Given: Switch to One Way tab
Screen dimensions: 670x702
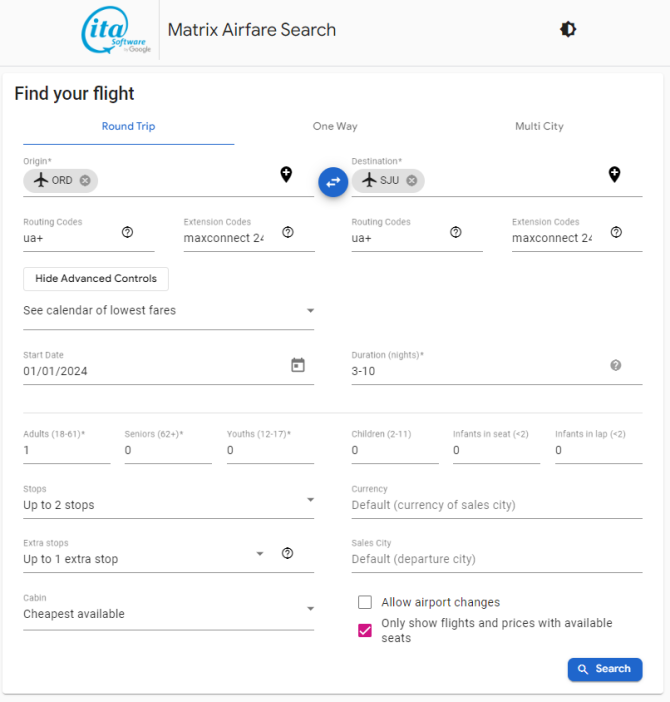Looking at the screenshot, I should point(335,127).
